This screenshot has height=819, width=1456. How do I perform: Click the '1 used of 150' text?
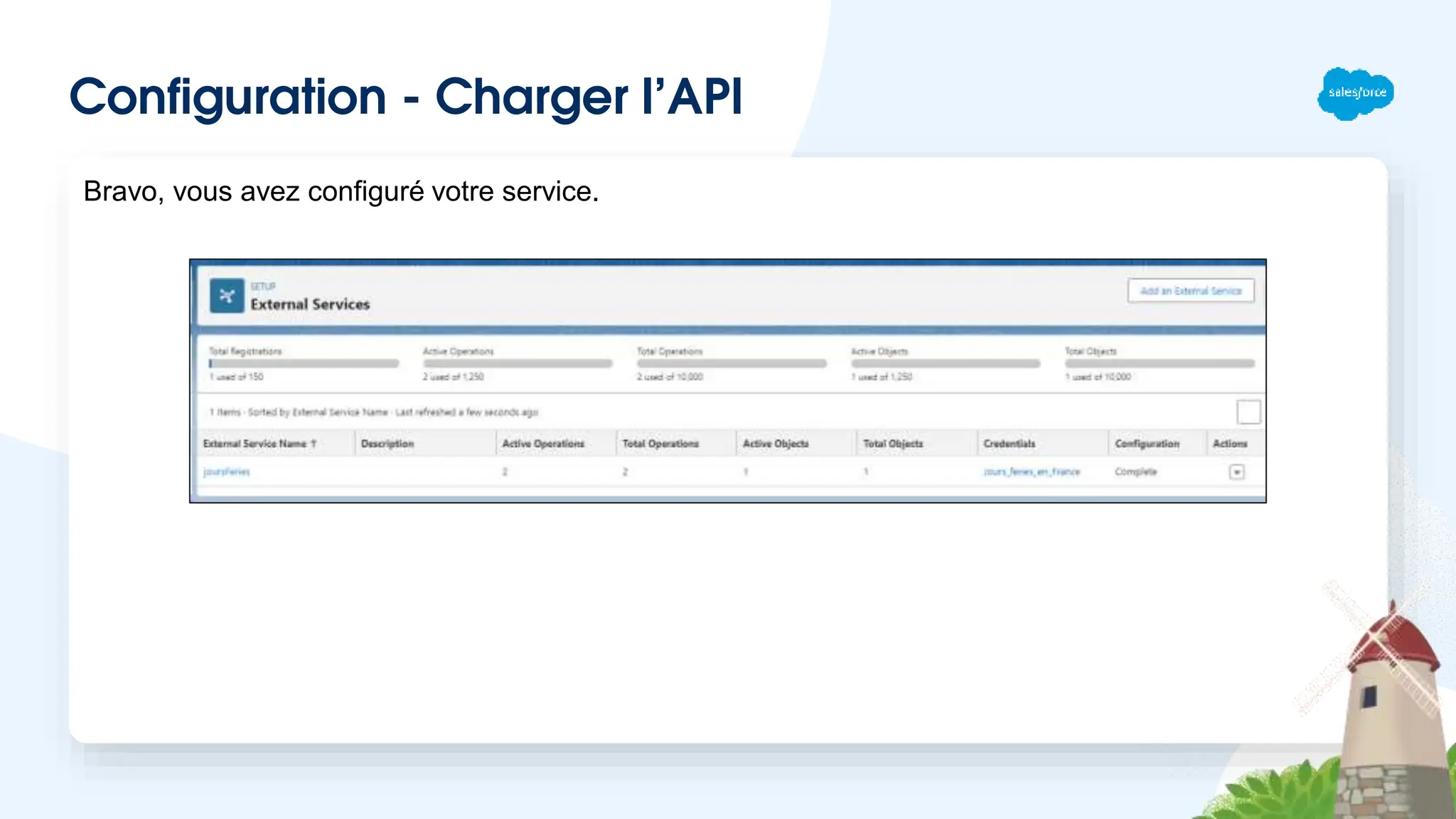(x=236, y=377)
